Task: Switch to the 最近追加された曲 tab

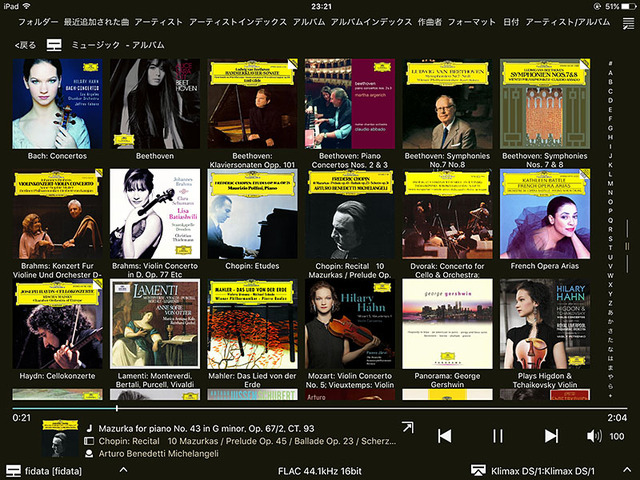Action: 96,22
